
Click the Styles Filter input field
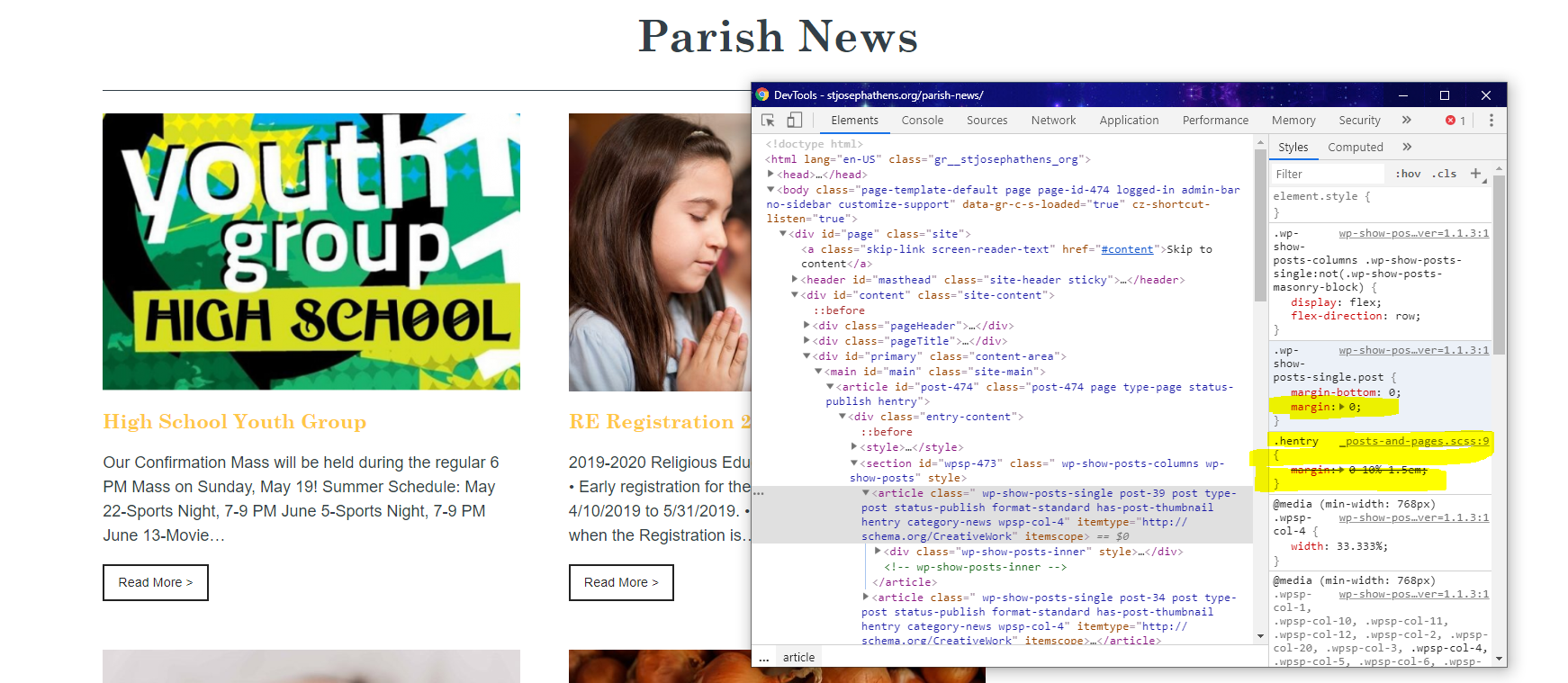pos(1327,174)
